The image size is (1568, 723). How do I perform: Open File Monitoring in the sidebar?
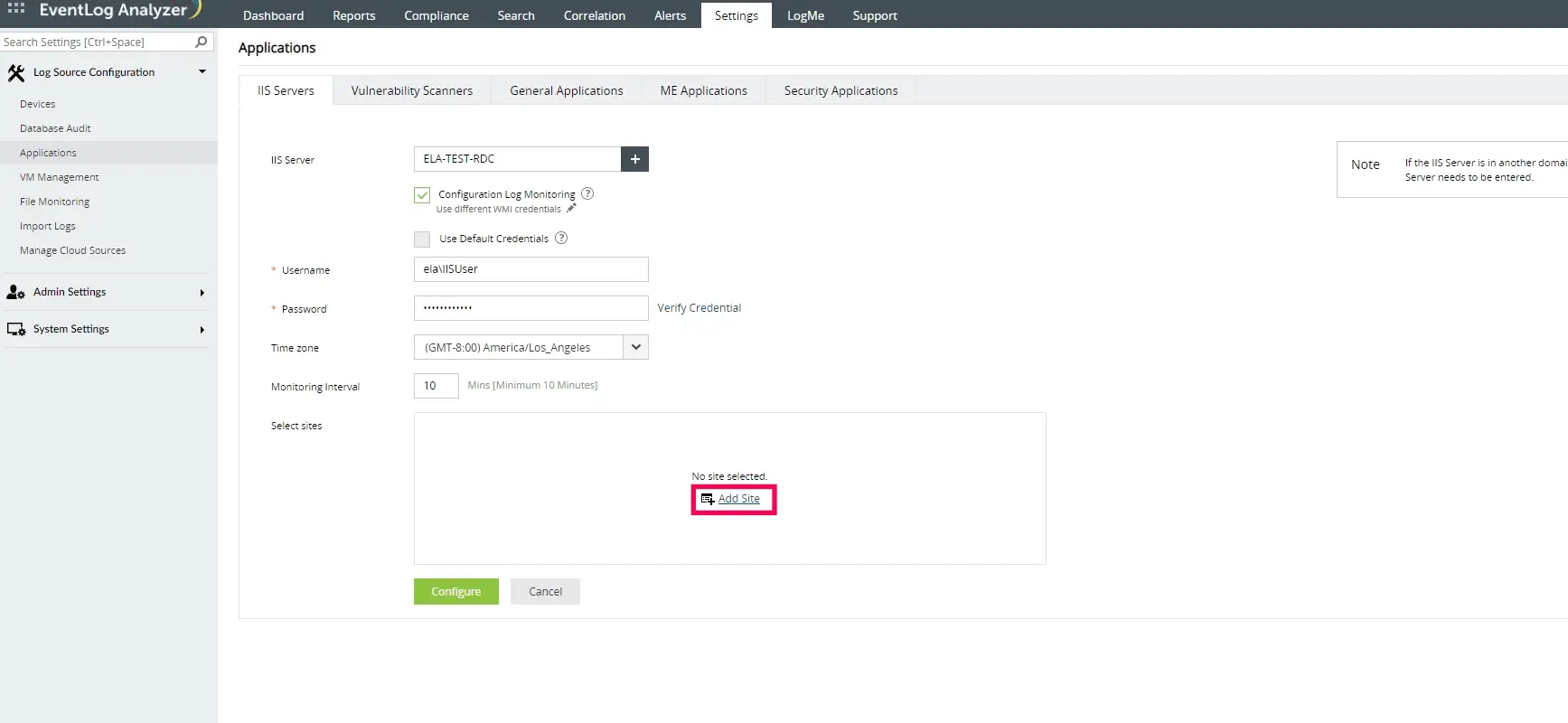pyautogui.click(x=55, y=202)
